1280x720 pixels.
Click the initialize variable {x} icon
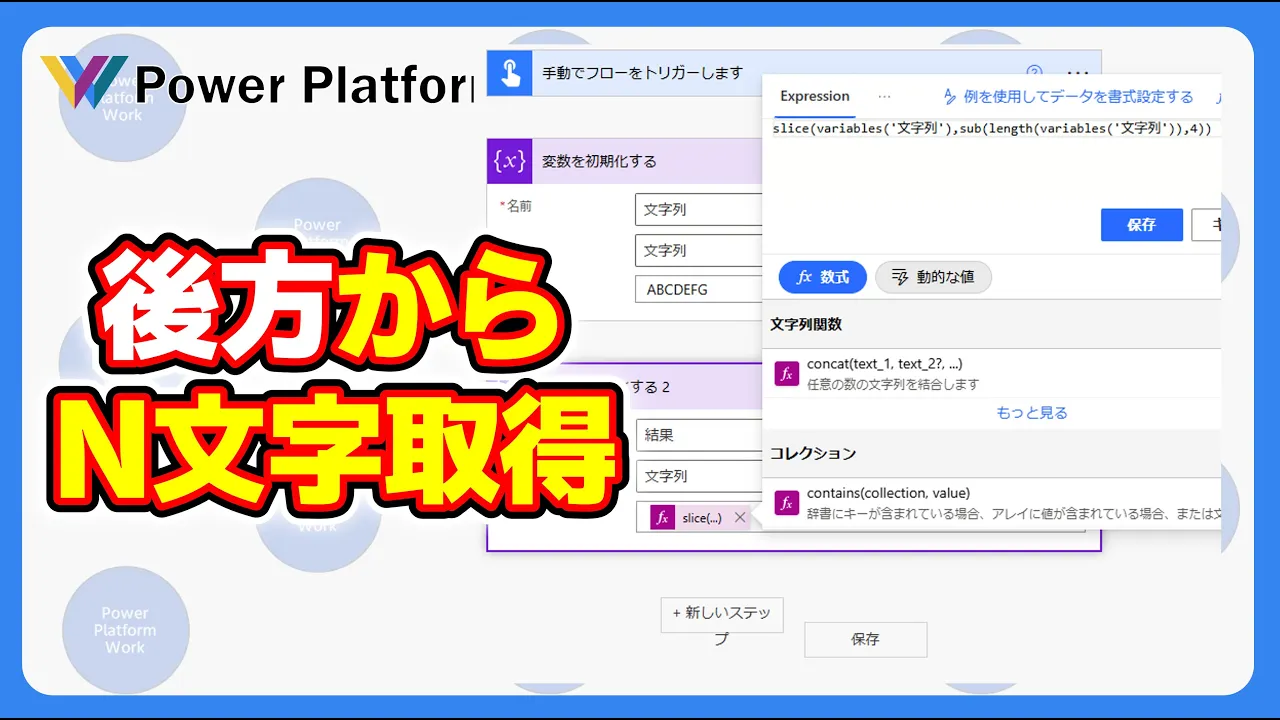click(509, 161)
